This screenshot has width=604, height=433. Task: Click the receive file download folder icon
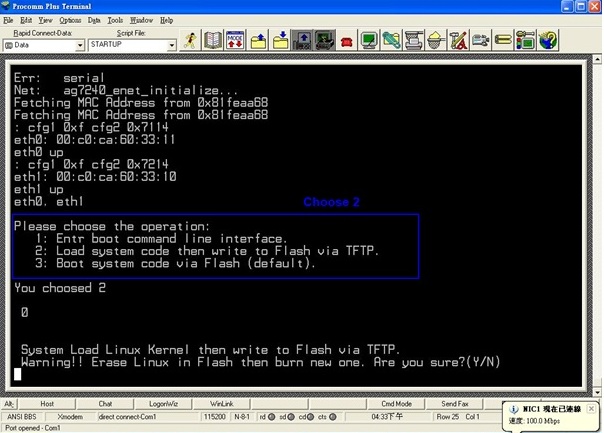click(x=281, y=40)
